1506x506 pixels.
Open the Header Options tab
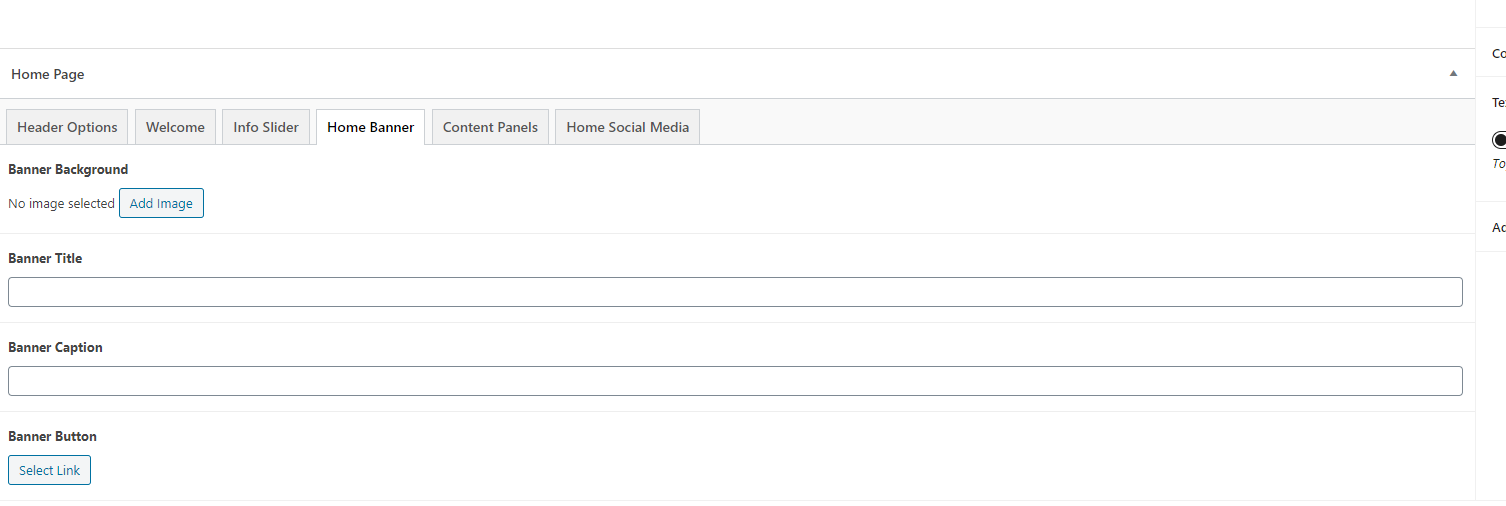coord(67,127)
